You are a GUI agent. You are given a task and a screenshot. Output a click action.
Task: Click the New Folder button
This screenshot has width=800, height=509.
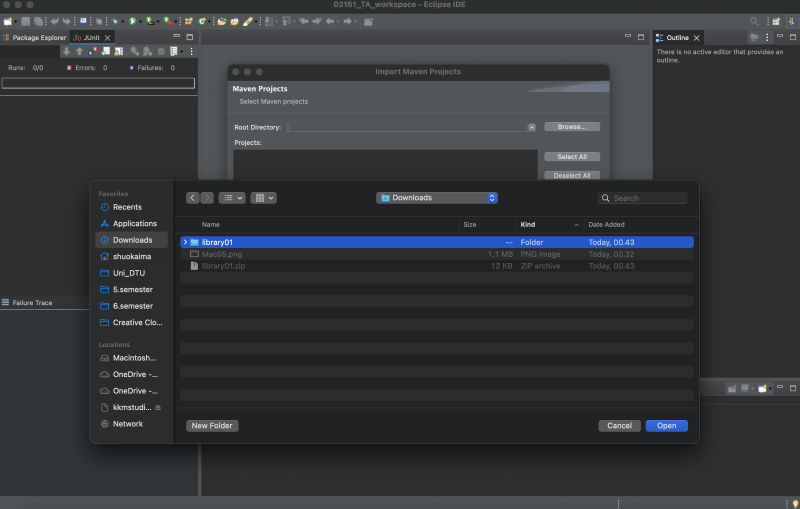(212, 425)
